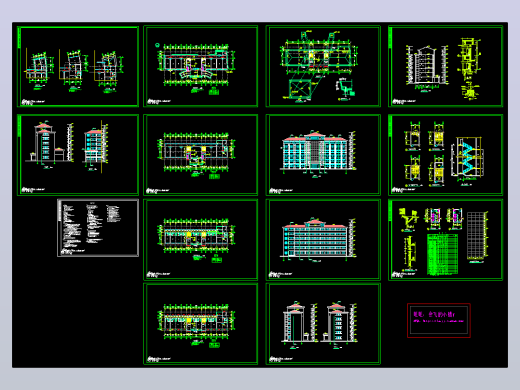Select the sheet with three small angled plans
The width and height of the screenshot is (520, 390).
(78, 67)
